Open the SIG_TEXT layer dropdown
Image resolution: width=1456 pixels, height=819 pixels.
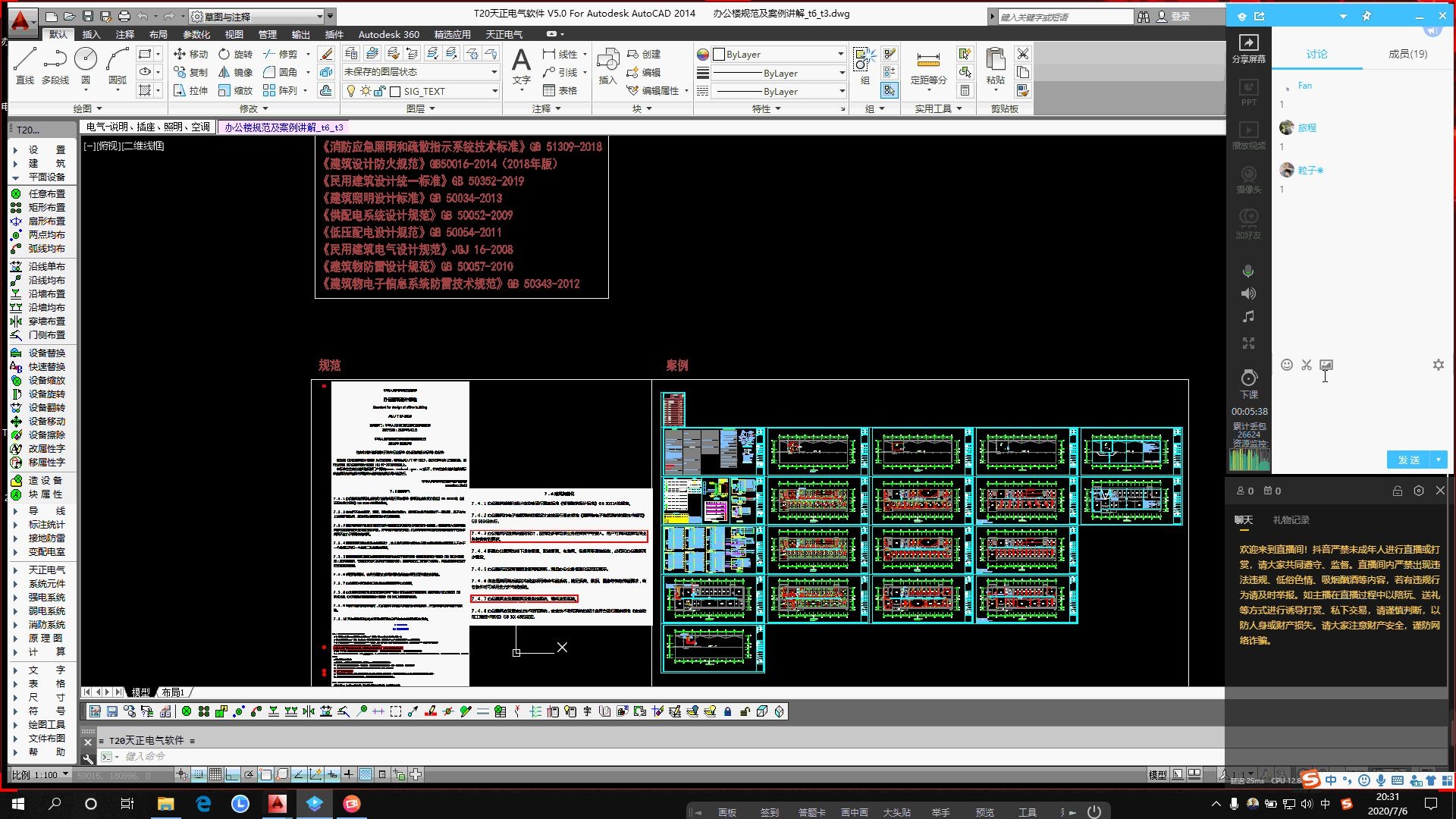click(420, 91)
